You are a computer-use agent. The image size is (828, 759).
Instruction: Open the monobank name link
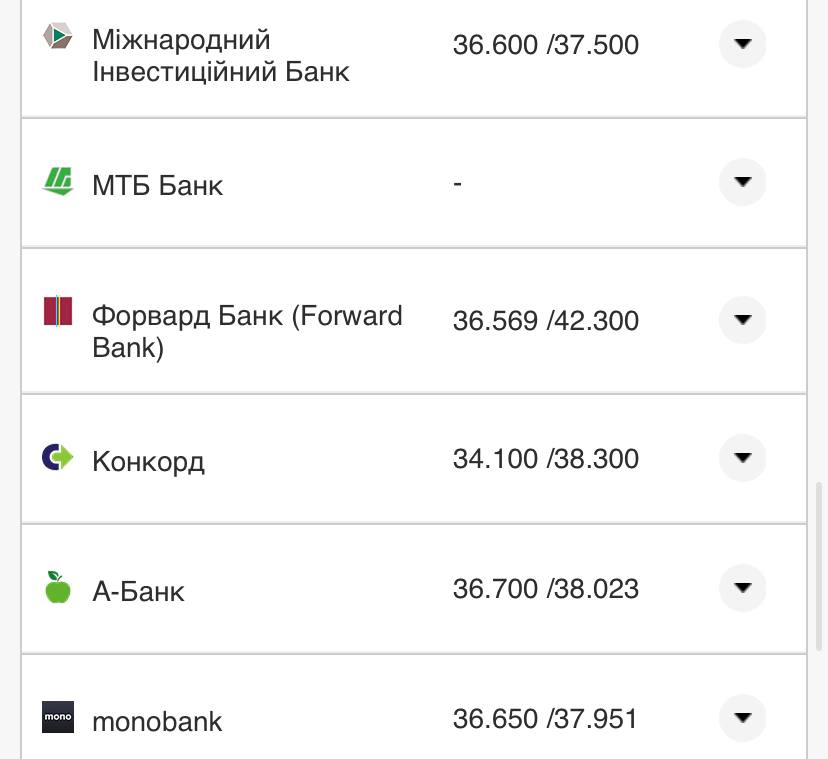pos(157,721)
